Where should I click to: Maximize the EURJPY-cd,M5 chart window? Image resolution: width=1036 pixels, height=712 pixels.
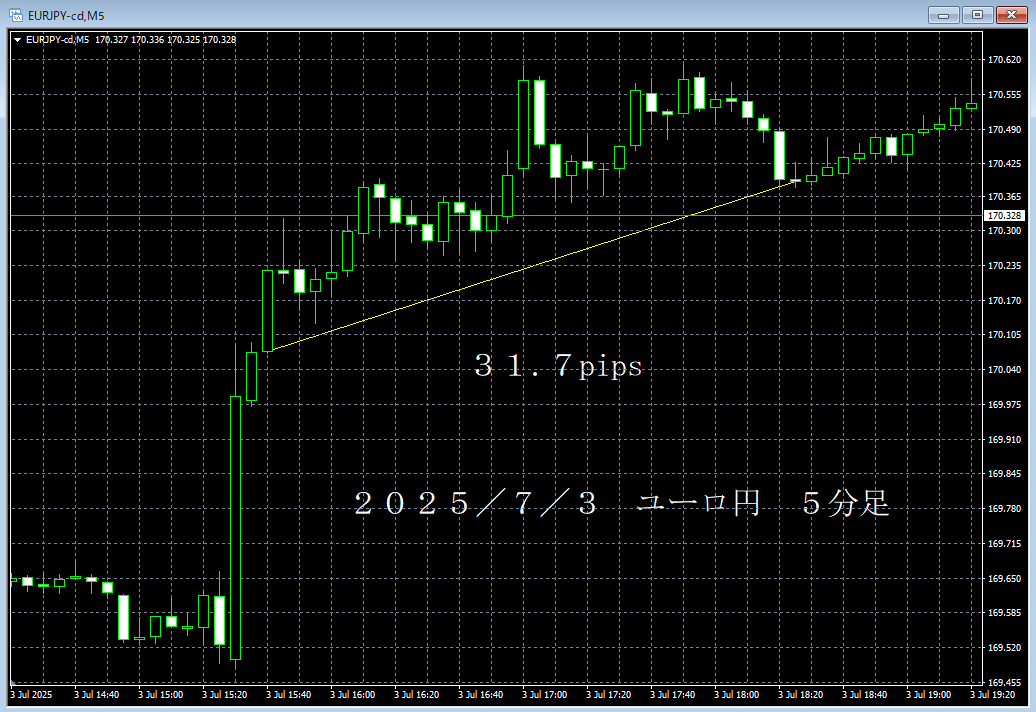pos(977,15)
